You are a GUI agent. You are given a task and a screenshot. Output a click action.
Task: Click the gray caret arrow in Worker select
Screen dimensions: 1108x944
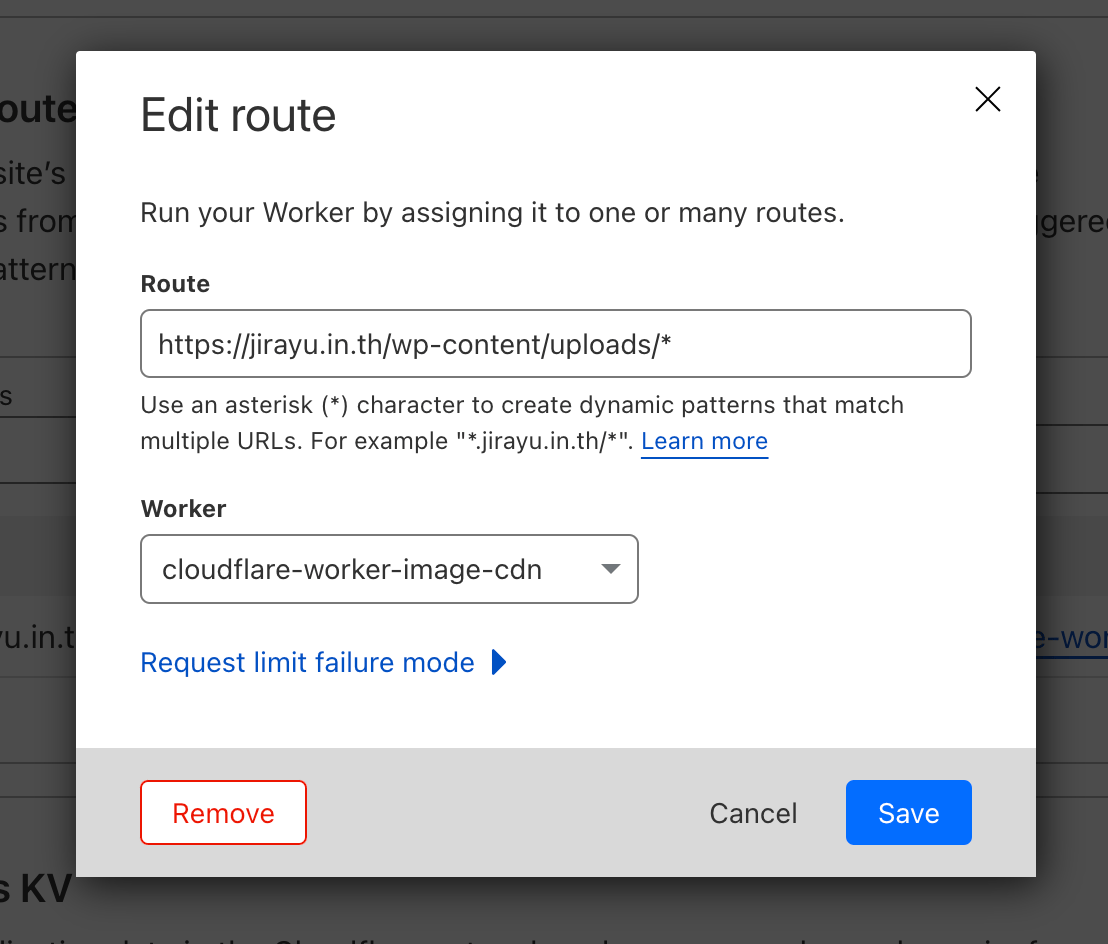[x=610, y=569]
